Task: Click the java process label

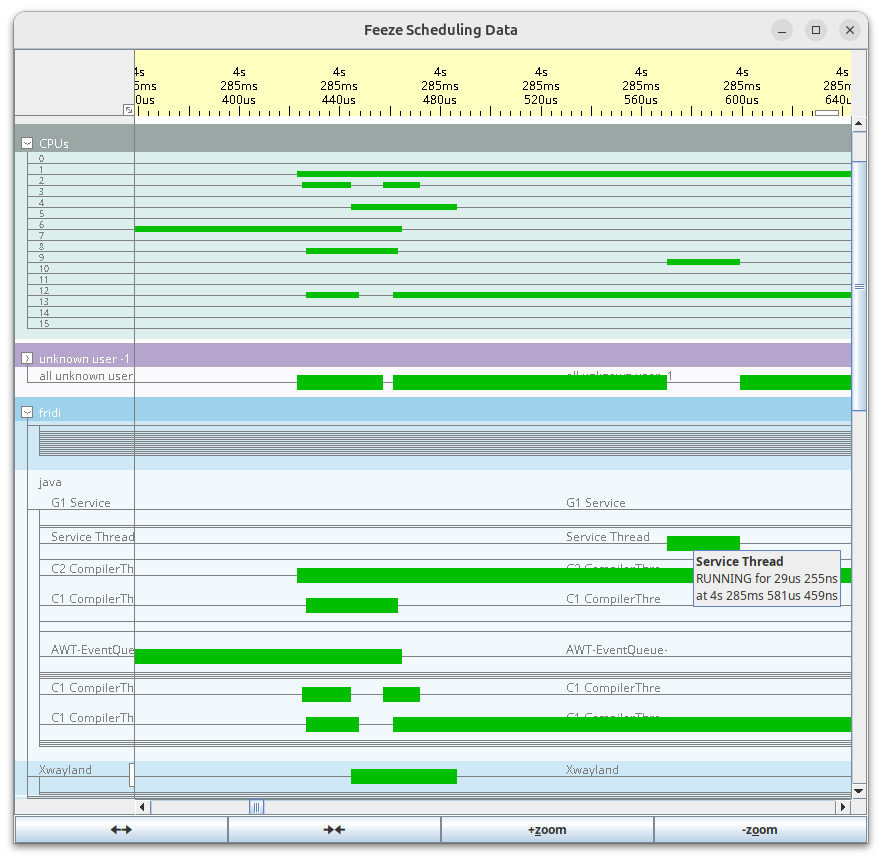Action: [49, 482]
